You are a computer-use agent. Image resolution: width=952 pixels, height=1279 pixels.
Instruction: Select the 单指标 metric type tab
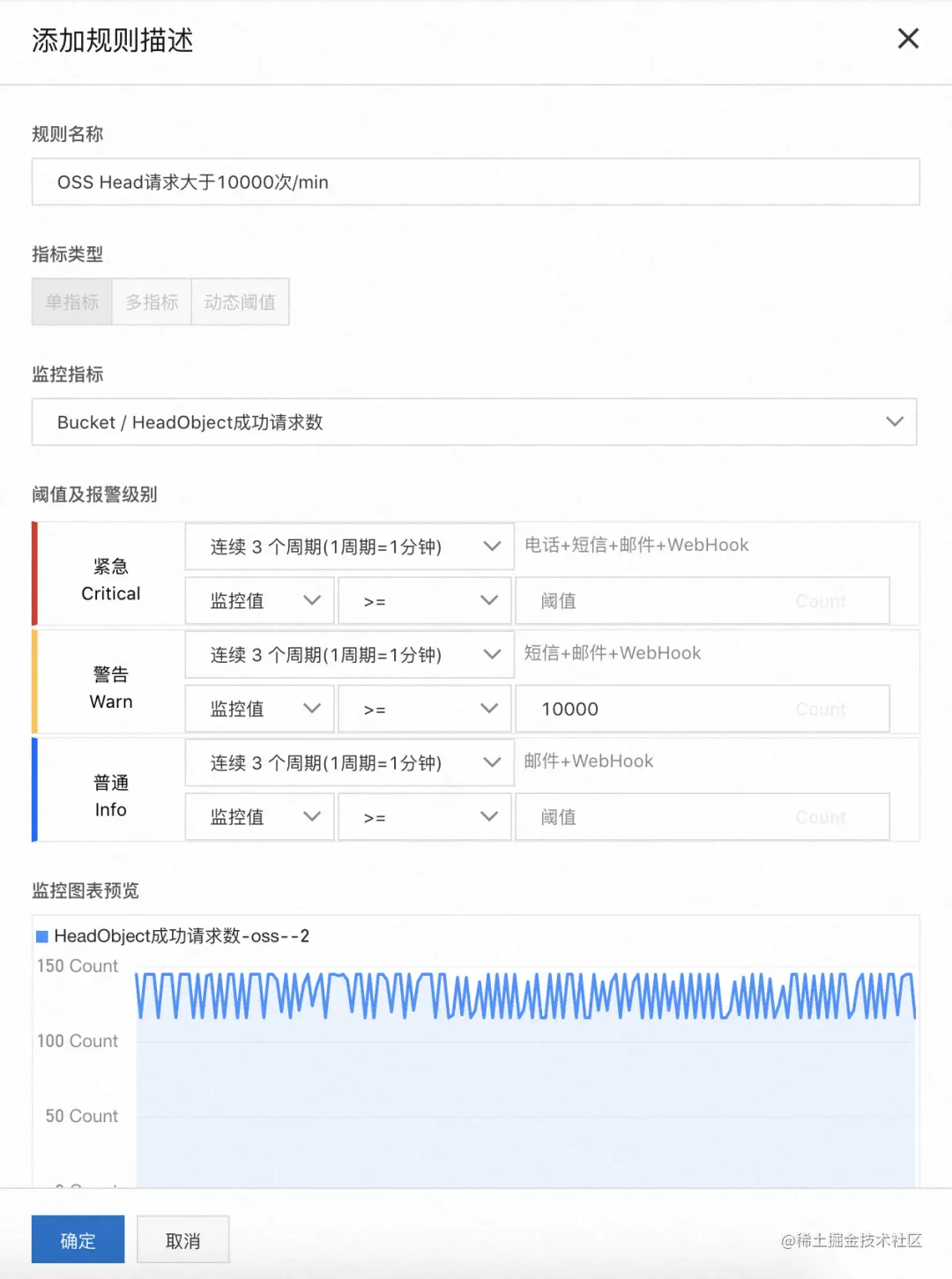click(72, 302)
